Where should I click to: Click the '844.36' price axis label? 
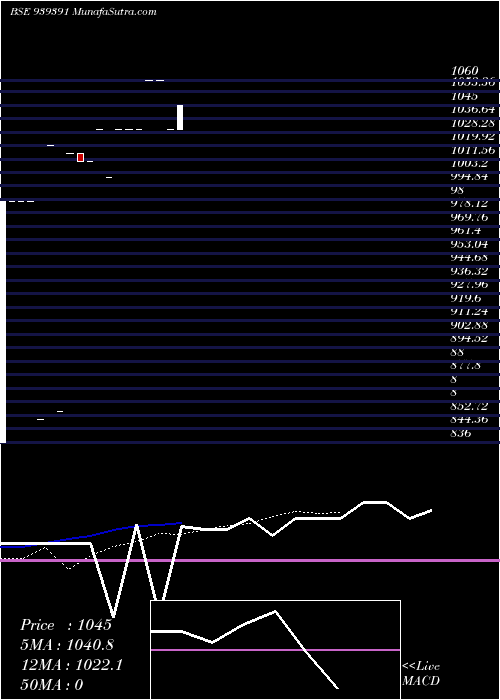tap(470, 420)
